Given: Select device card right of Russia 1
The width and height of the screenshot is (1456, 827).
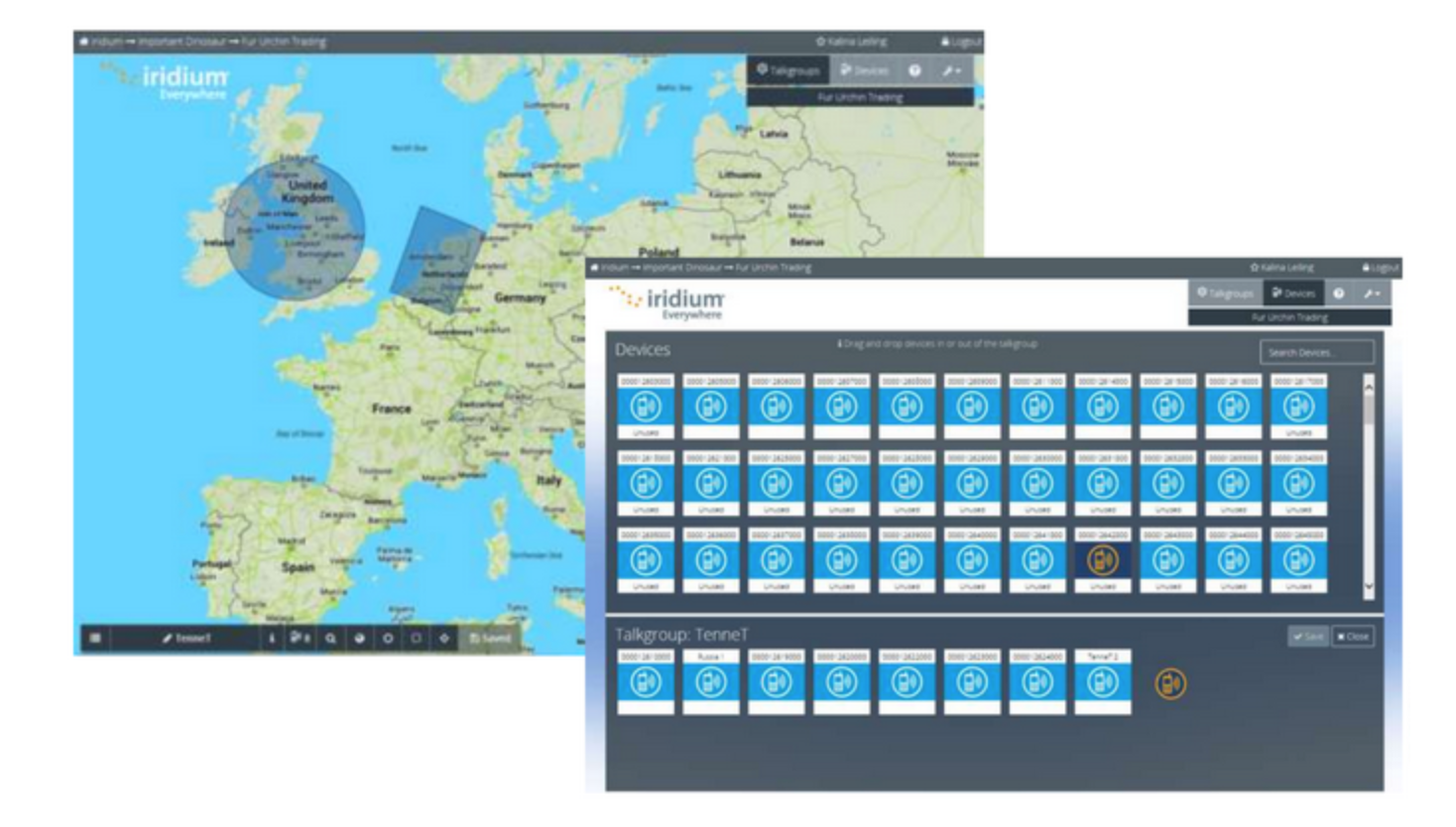Looking at the screenshot, I should point(776,682).
